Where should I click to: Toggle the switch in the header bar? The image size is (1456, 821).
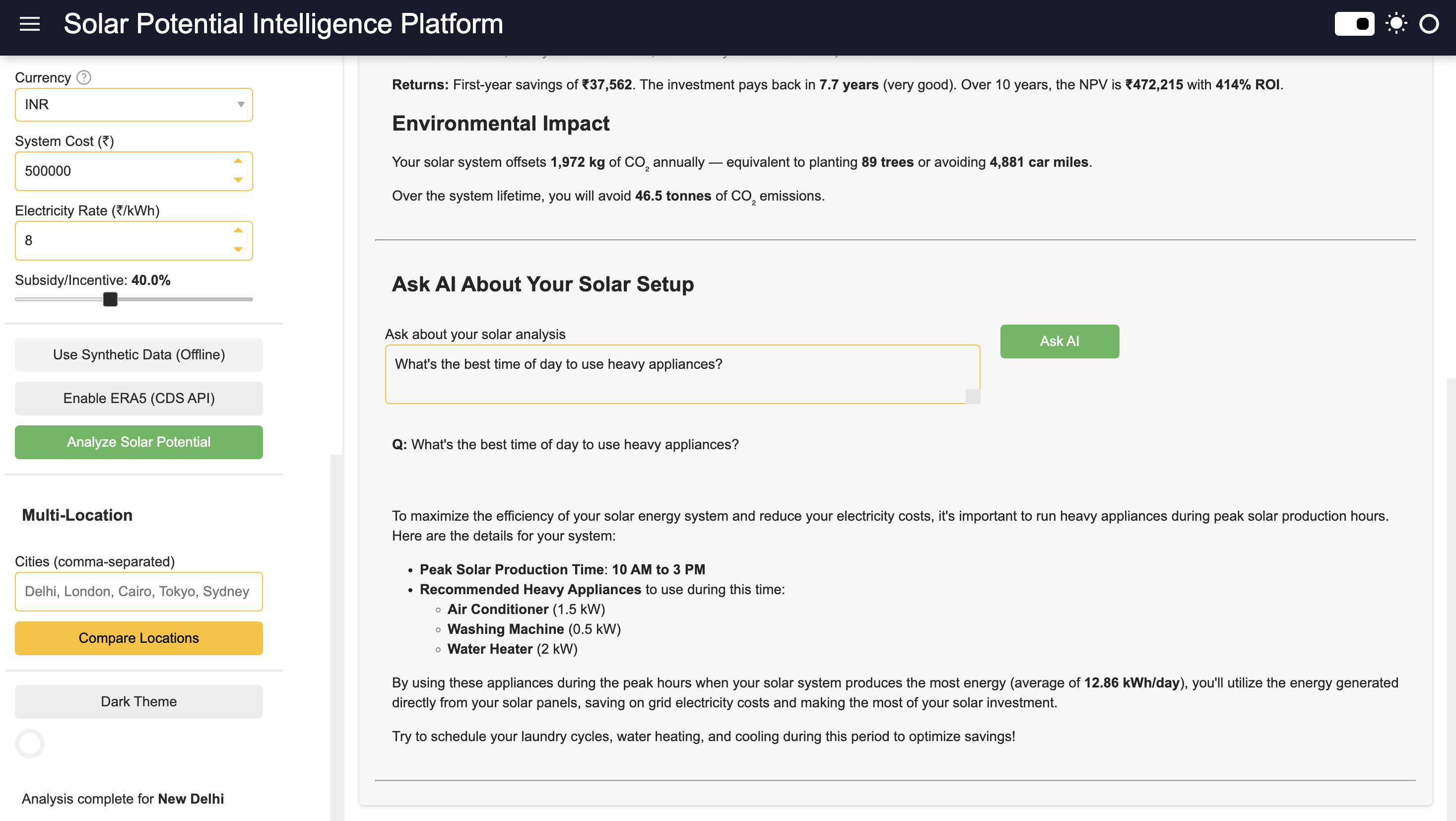(1354, 24)
